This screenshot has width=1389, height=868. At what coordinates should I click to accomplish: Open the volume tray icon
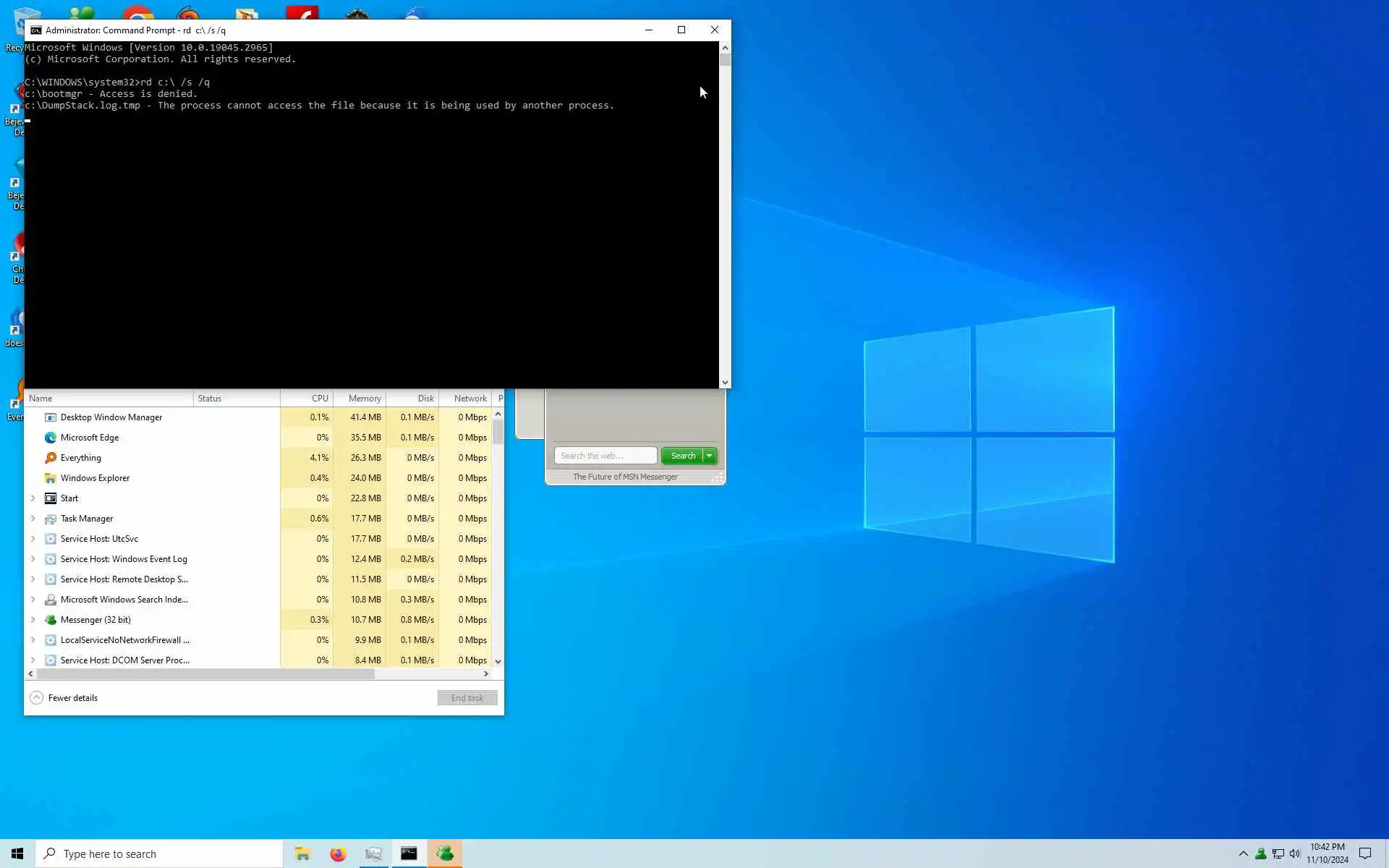[1295, 854]
